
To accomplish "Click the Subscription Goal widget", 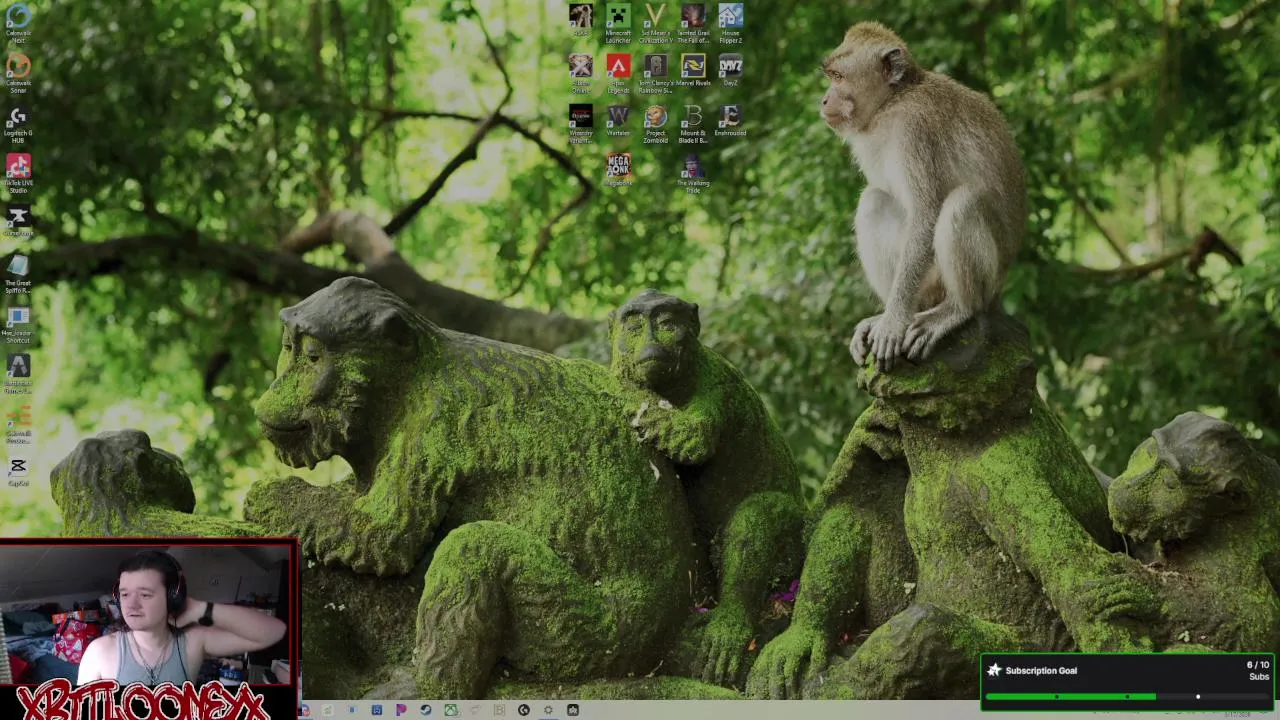I will coord(1129,682).
